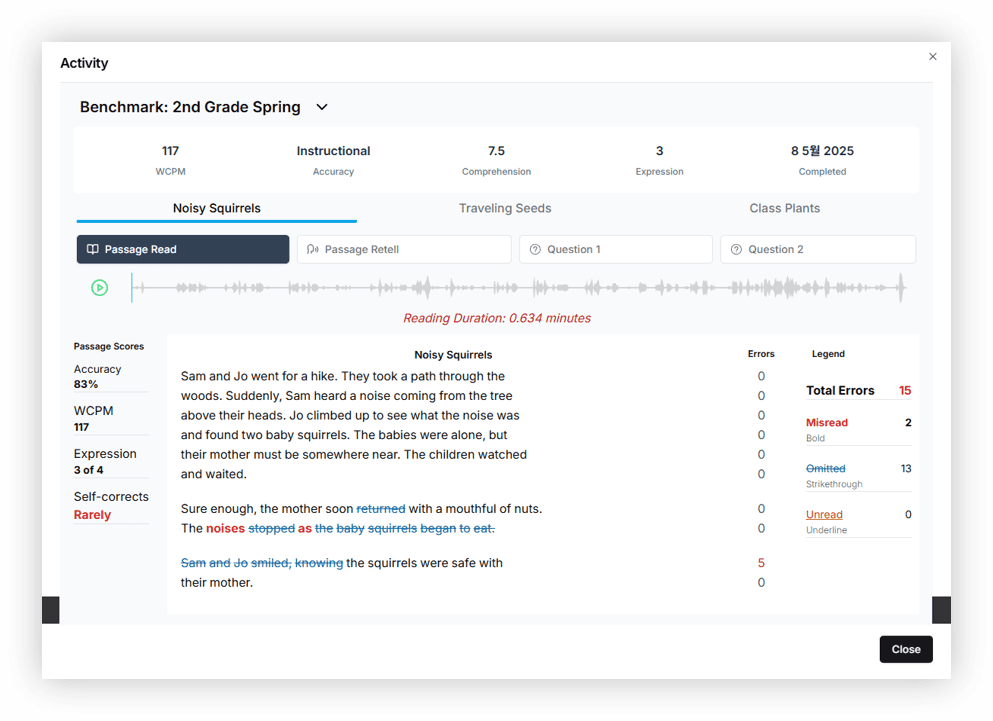Click the question mark icon for Question 1
Screen dimensions: 993x721
(535, 250)
